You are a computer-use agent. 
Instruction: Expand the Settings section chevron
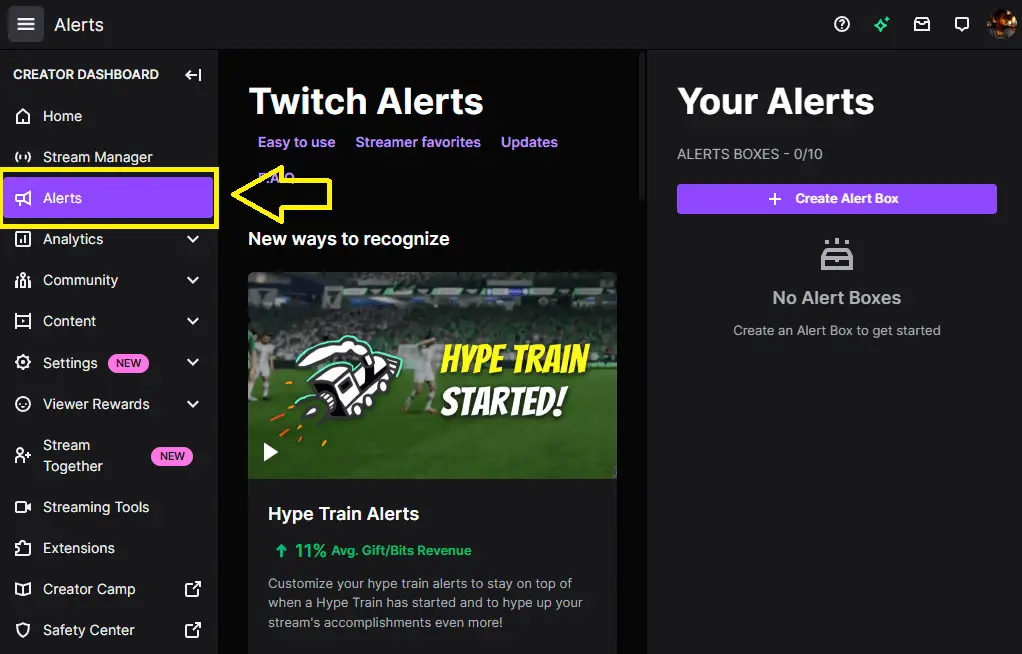pyautogui.click(x=193, y=363)
